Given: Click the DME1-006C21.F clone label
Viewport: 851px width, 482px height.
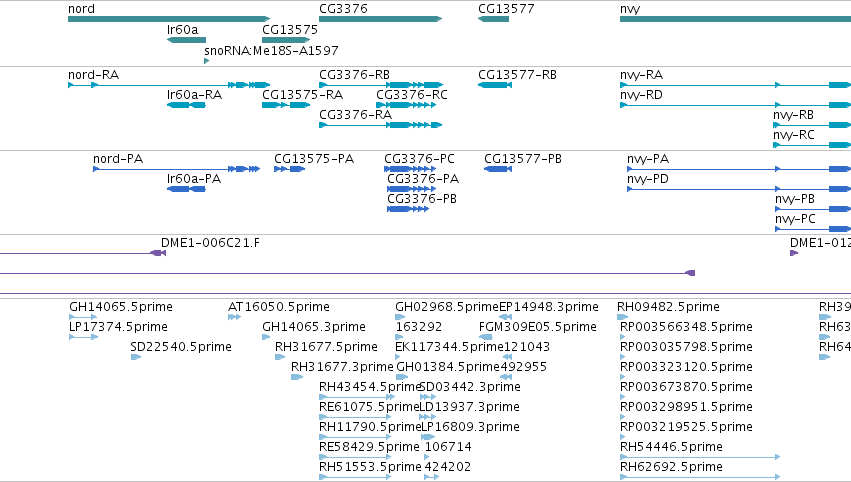Looking at the screenshot, I should click(x=210, y=243).
